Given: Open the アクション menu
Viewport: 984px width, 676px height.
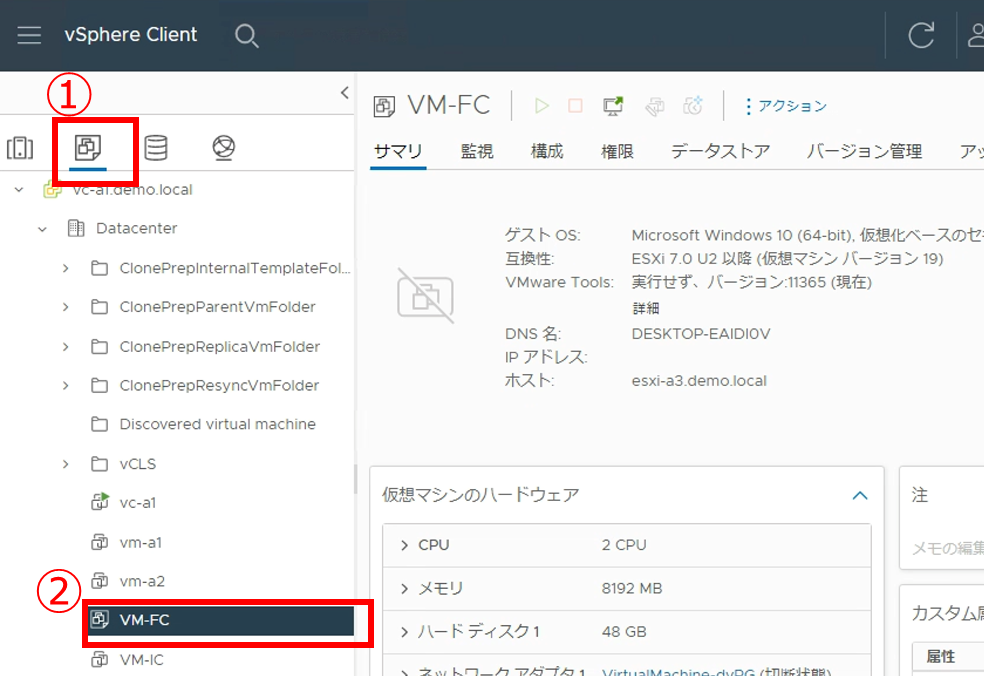Looking at the screenshot, I should click(785, 106).
